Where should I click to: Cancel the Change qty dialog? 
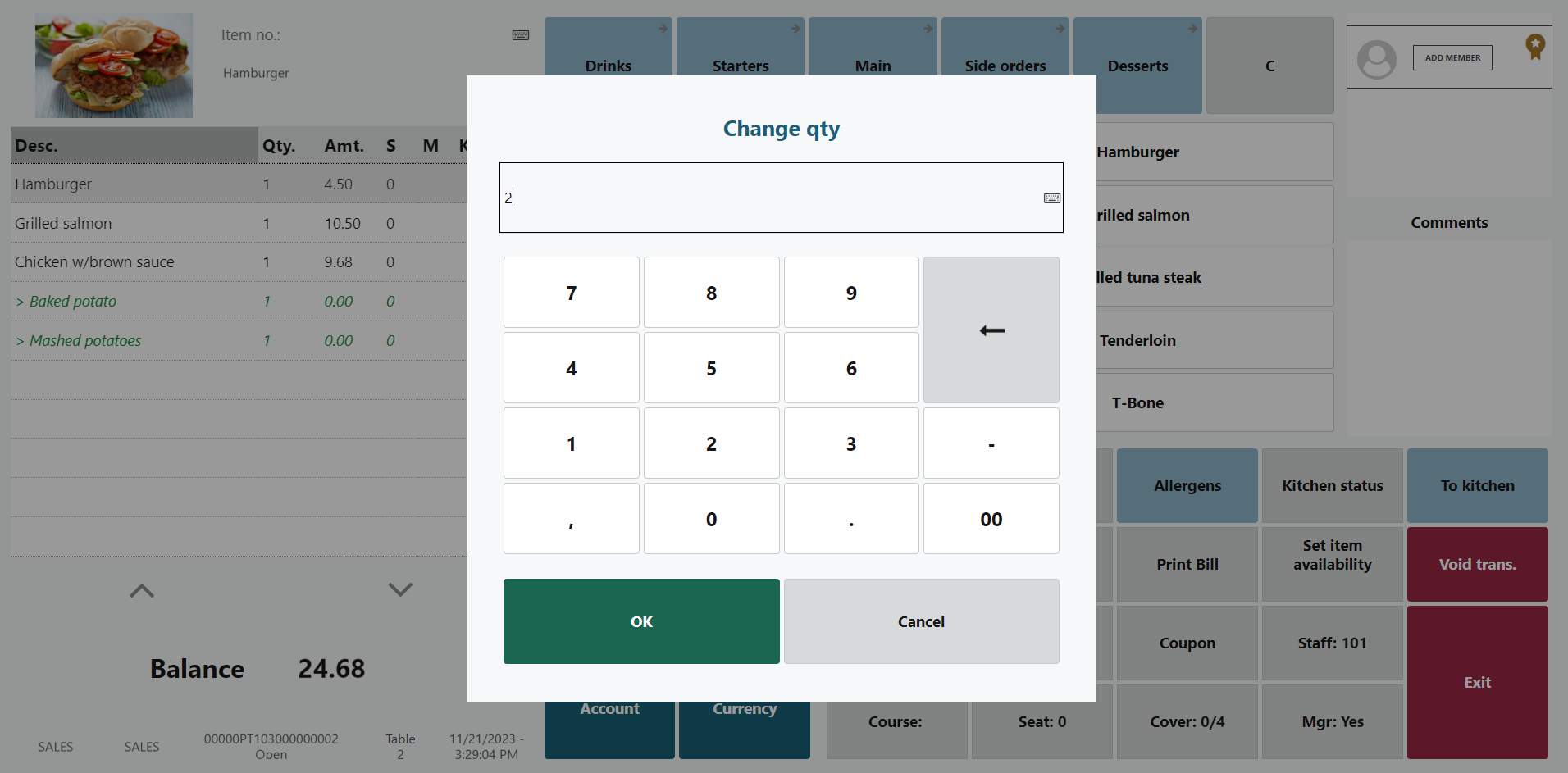[x=921, y=621]
